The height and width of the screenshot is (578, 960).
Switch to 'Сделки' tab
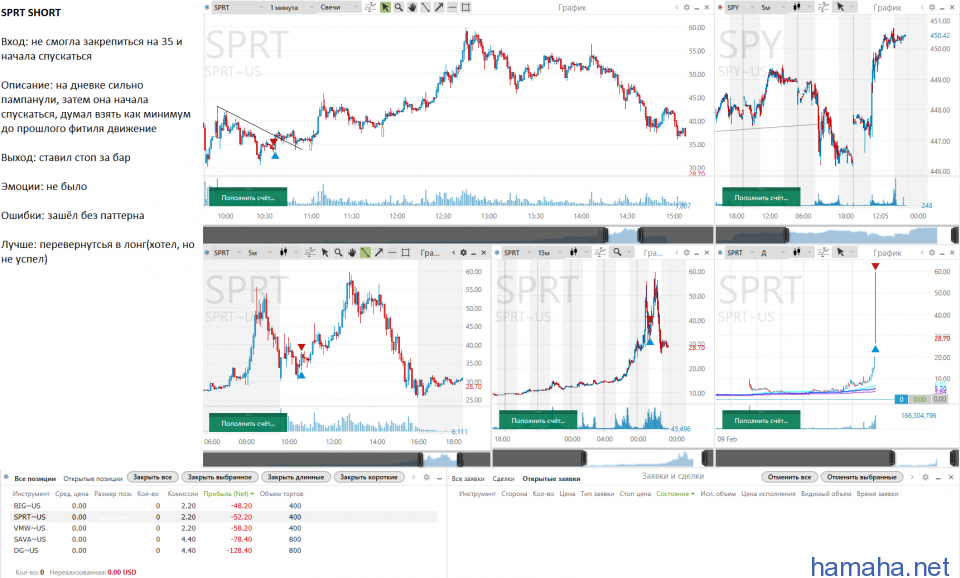[x=503, y=479]
